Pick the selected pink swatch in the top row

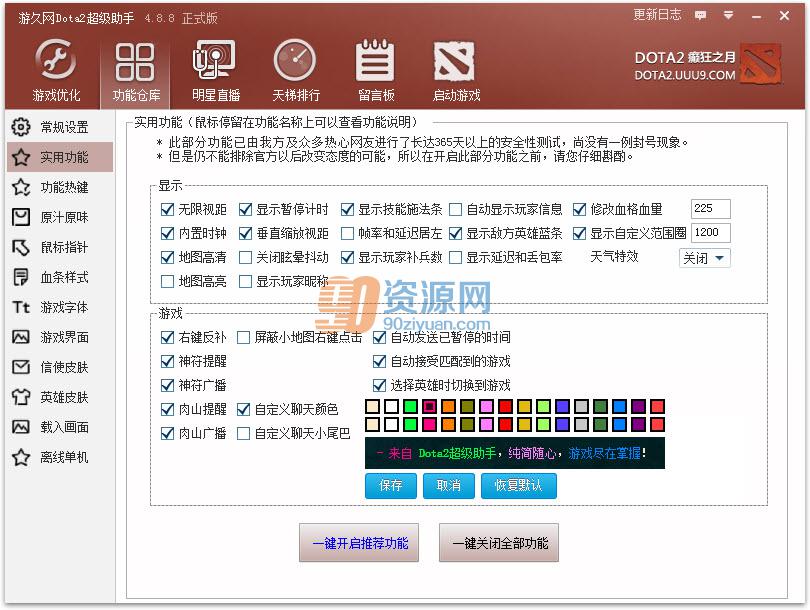(429, 406)
